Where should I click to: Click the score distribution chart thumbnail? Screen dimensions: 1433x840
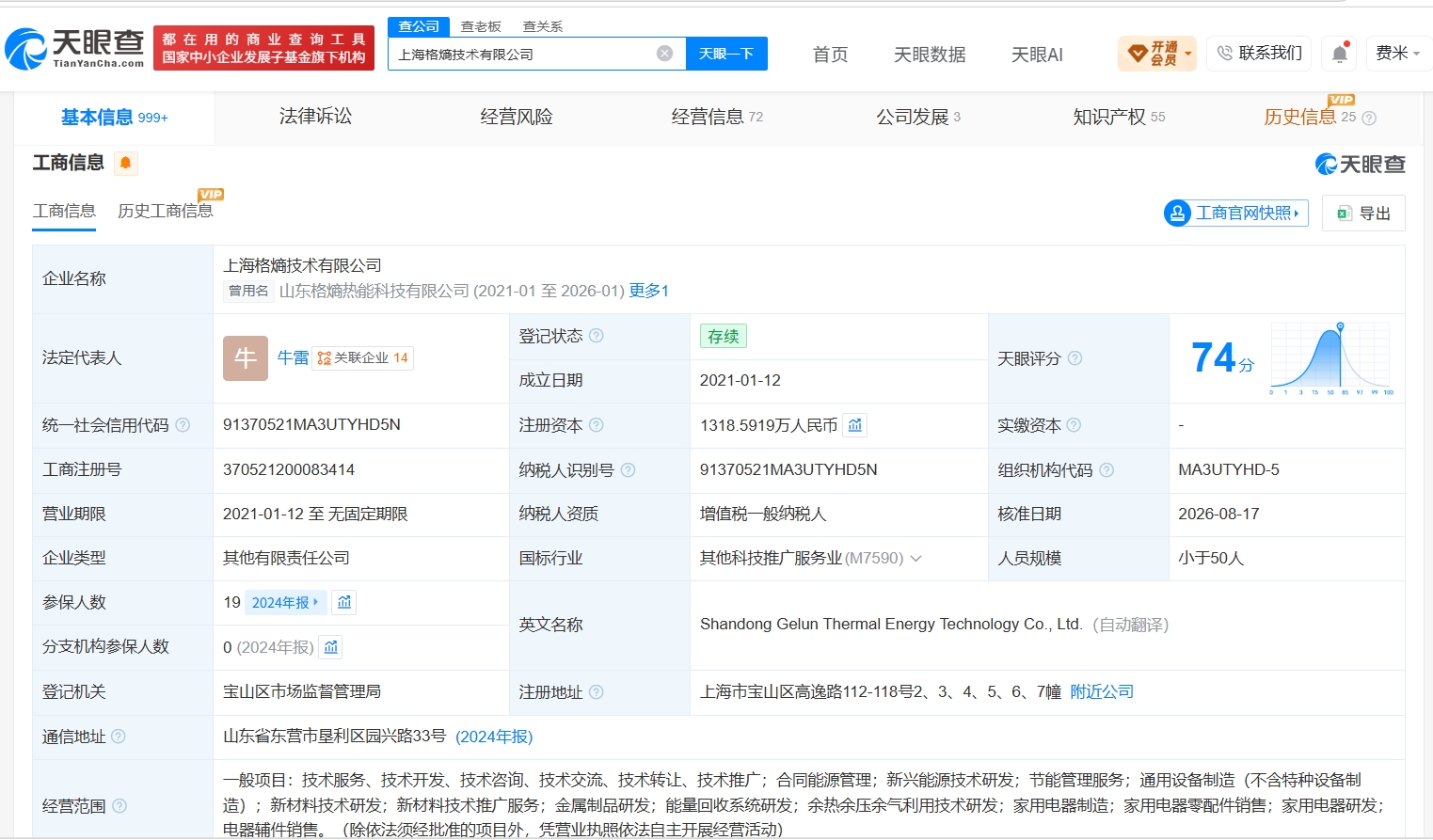(x=1331, y=358)
